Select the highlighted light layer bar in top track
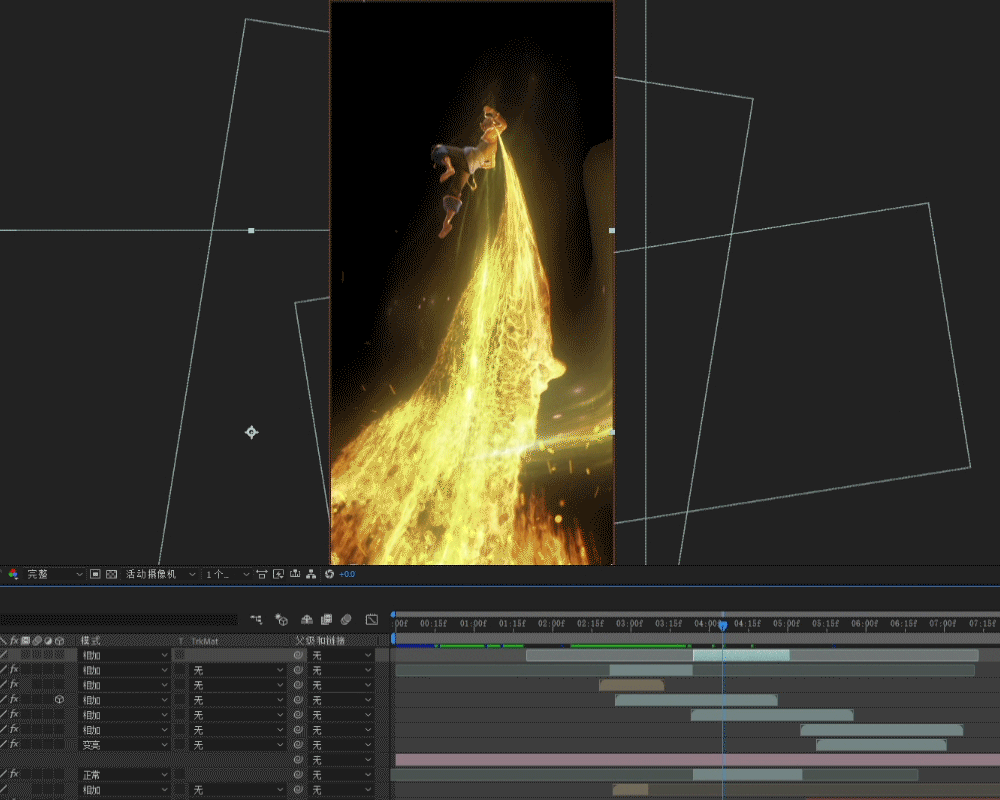The height and width of the screenshot is (800, 1000). pos(741,655)
